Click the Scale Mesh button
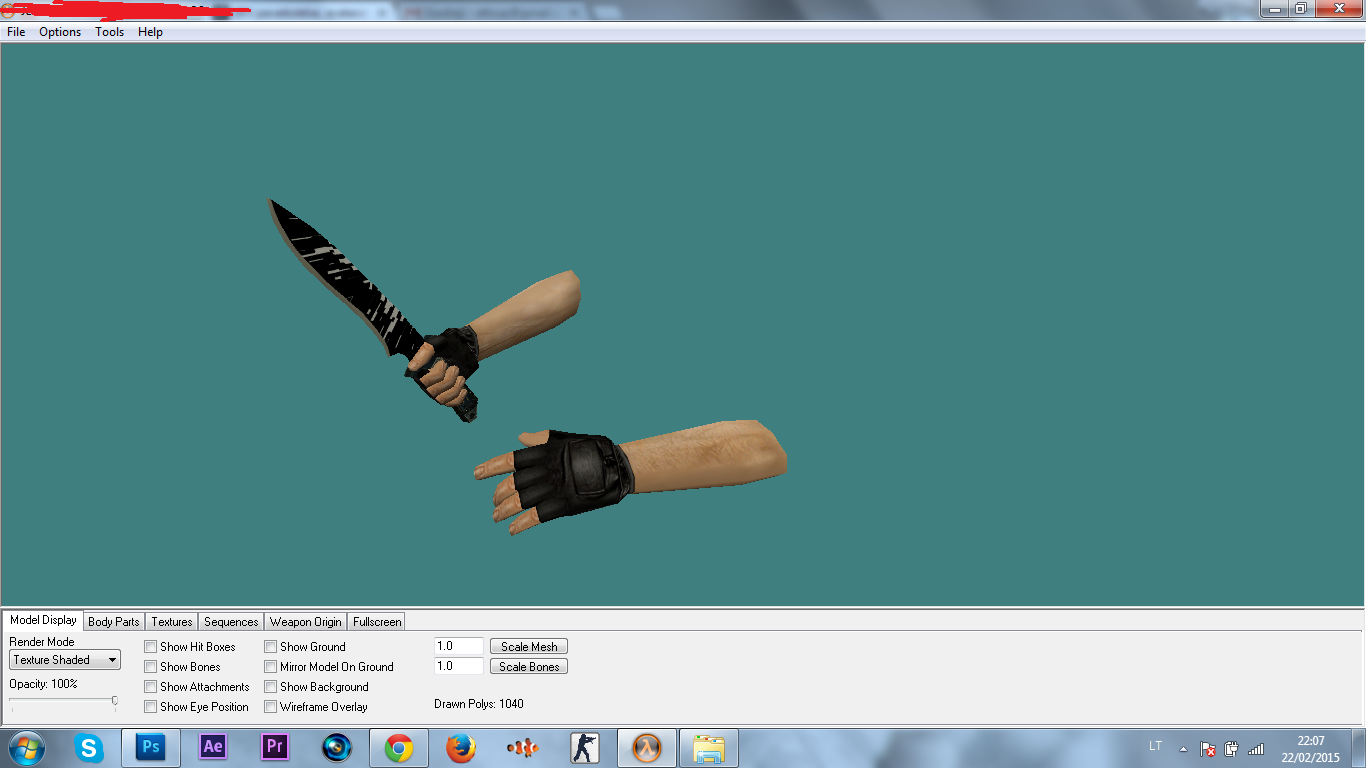 tap(529, 647)
